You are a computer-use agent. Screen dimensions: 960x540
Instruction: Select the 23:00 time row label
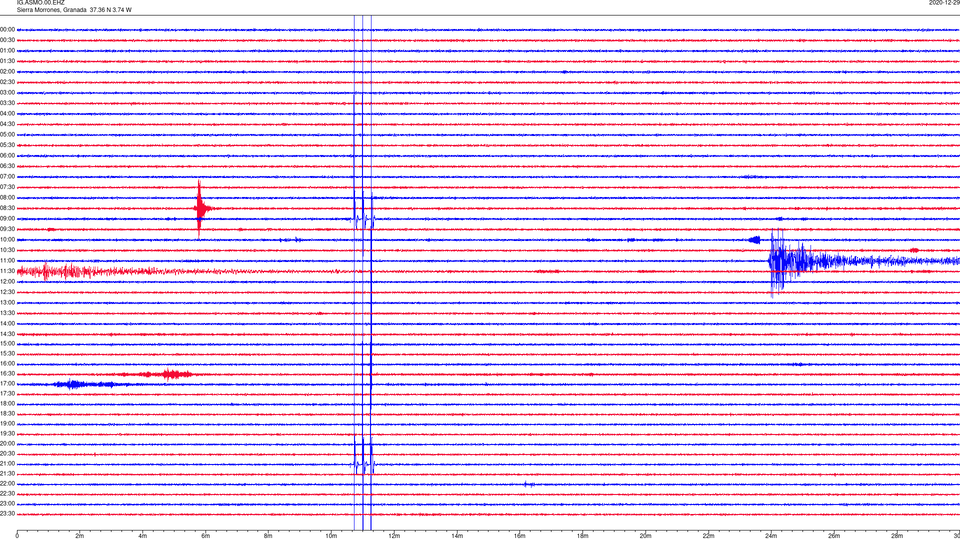coord(8,504)
